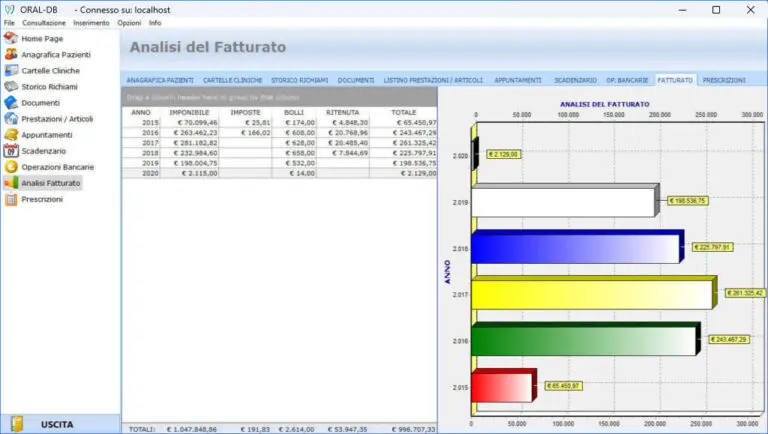This screenshot has height=434, width=768.
Task: Open Home Page sidebar icon
Action: (x=11, y=38)
